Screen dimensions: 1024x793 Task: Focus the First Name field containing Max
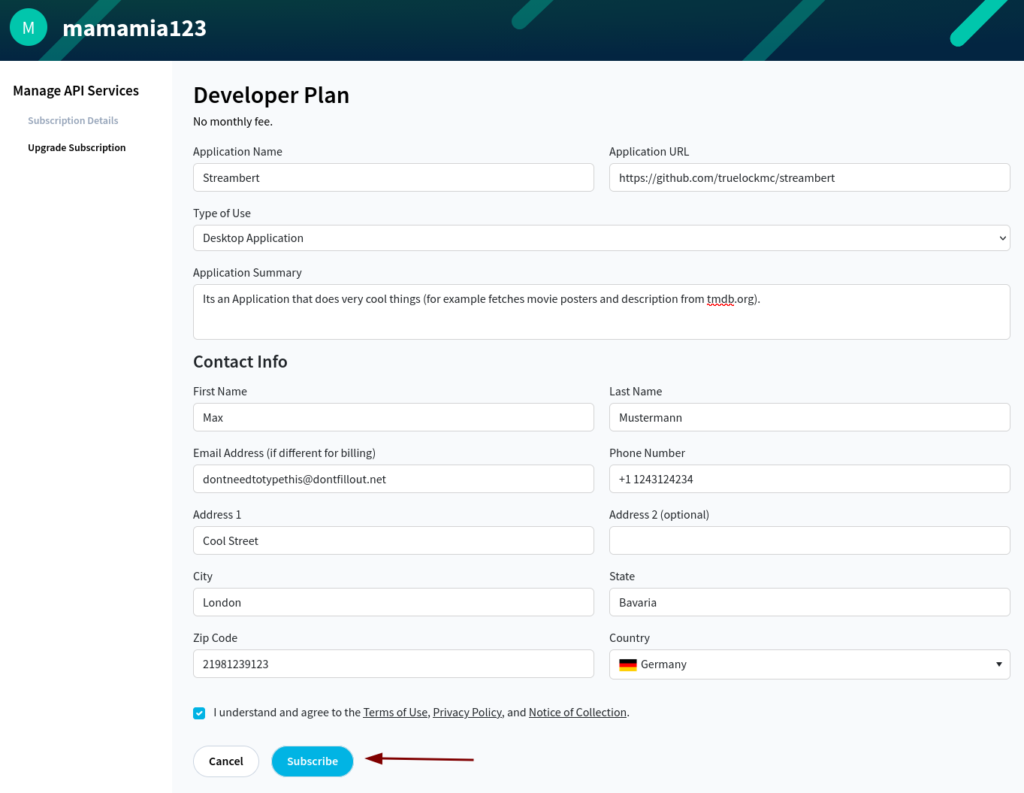click(x=393, y=417)
